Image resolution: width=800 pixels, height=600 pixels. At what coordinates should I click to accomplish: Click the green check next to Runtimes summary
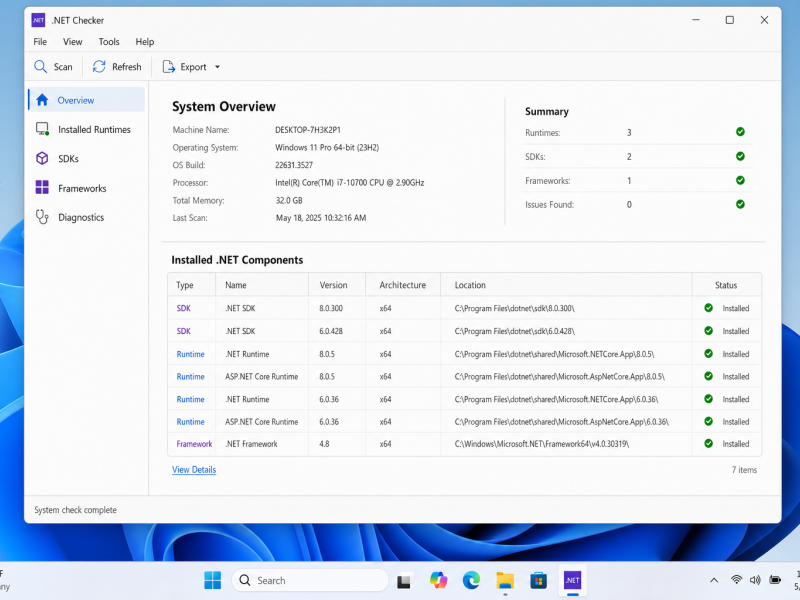740,132
